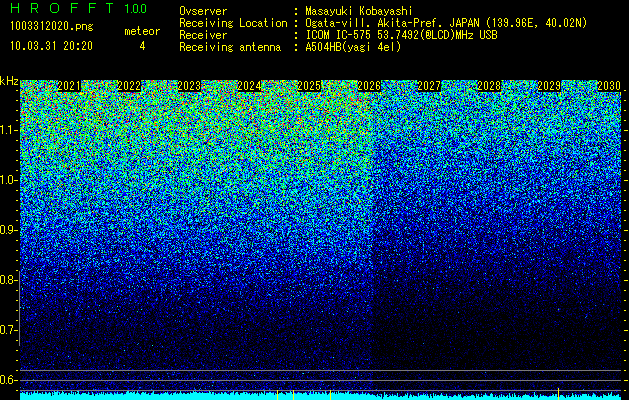629x400 pixels.
Task: Click the 0.9 kHz axis label
Action: point(7,230)
